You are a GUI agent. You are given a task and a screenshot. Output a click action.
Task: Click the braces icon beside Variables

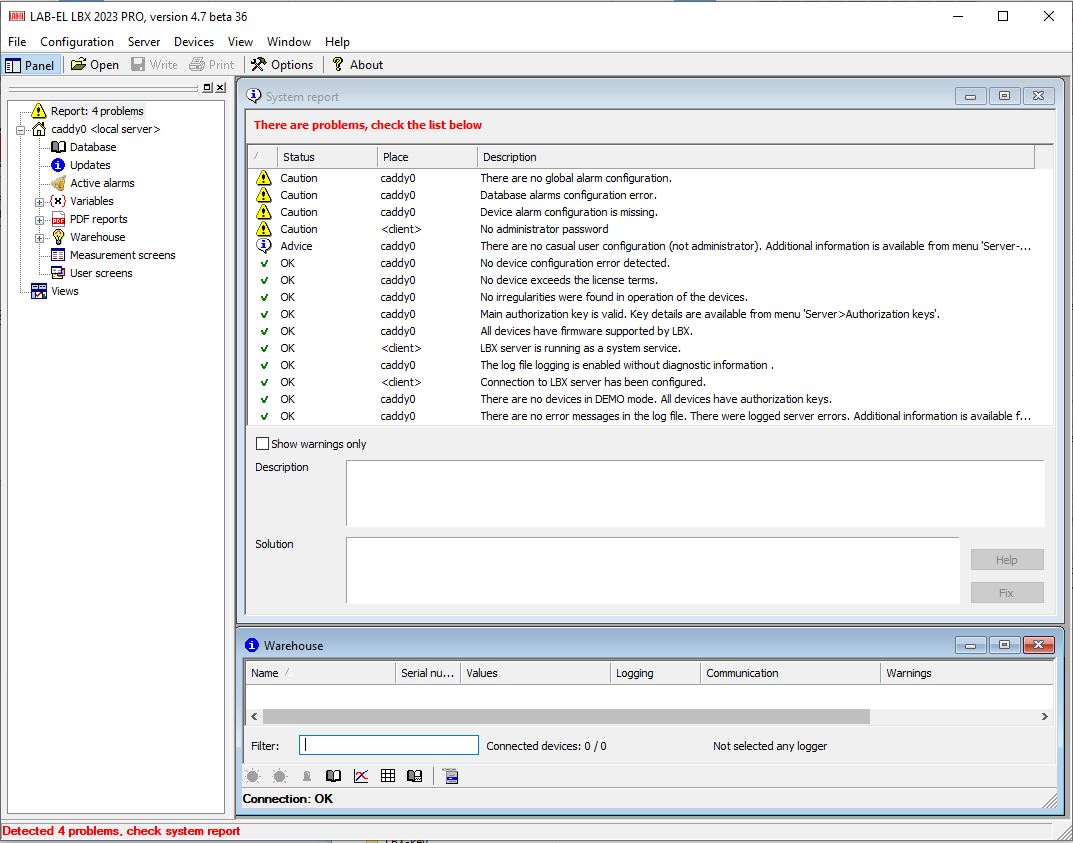pyautogui.click(x=58, y=201)
